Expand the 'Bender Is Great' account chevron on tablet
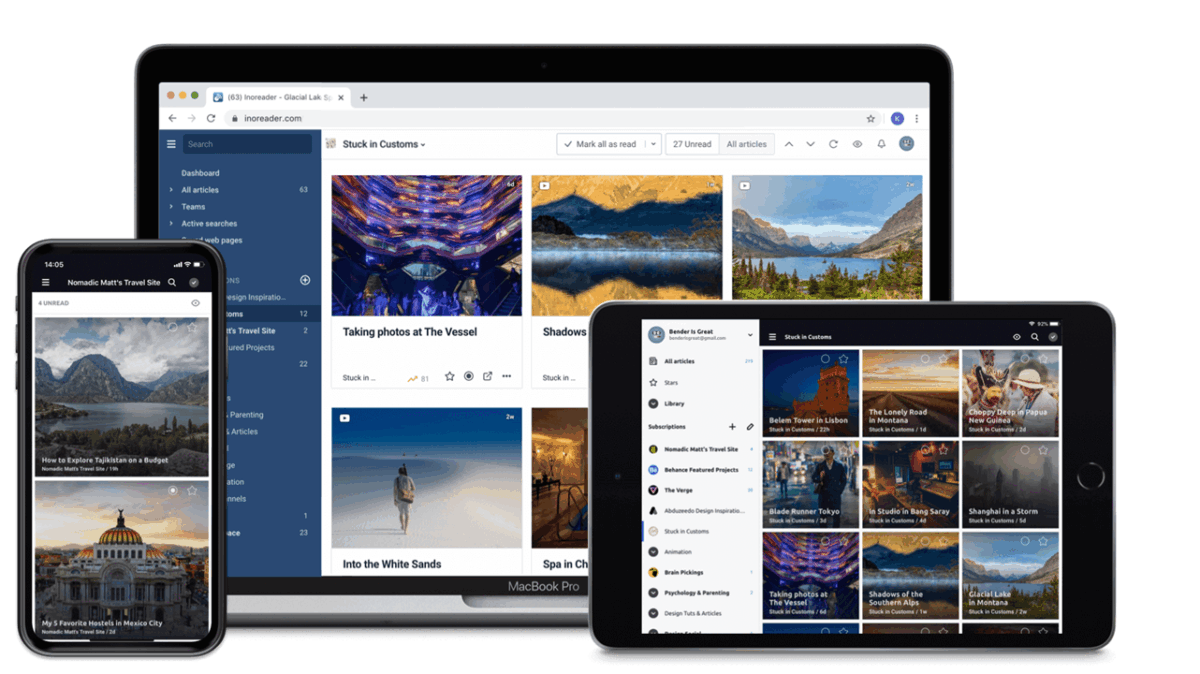 point(750,335)
